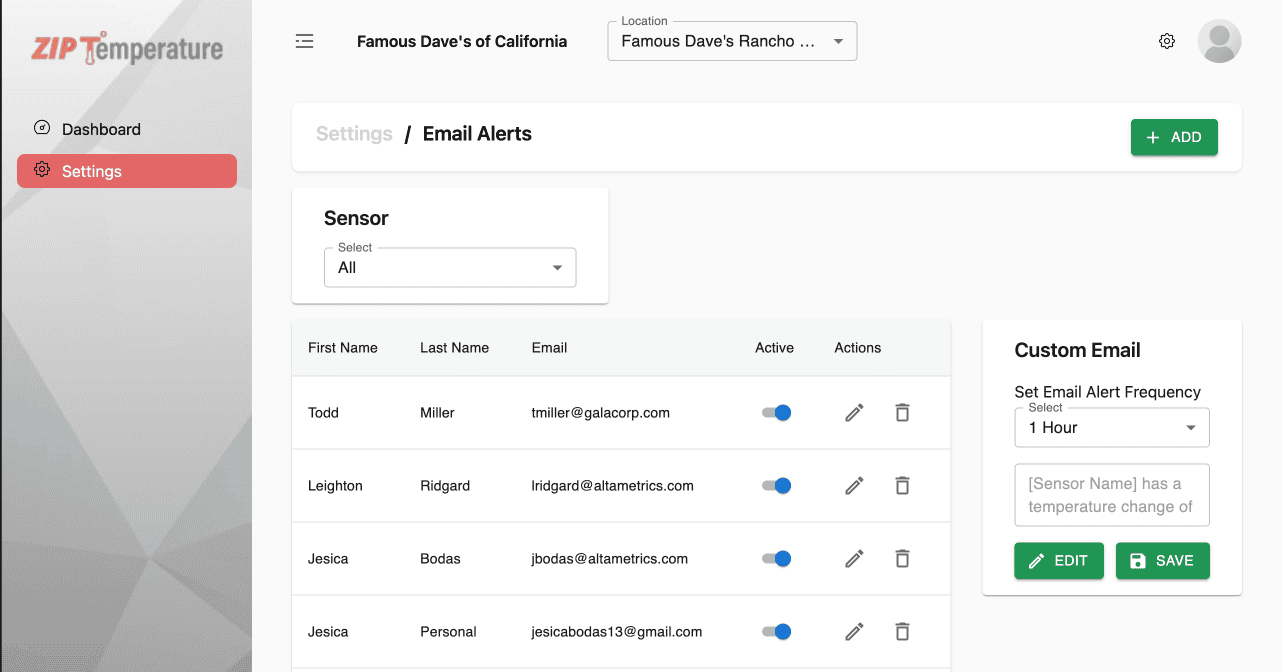Delete Todd Miller's email alert
The height and width of the screenshot is (672, 1282).
(902, 413)
